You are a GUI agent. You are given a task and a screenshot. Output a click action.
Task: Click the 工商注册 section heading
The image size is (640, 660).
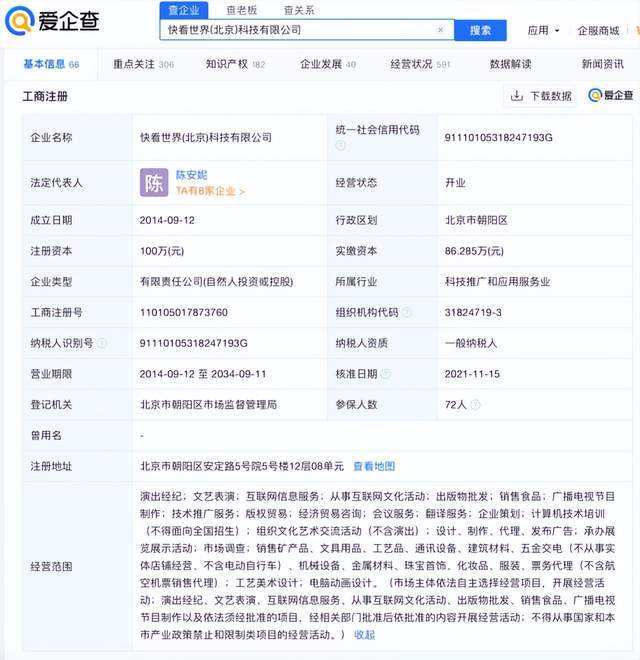[45, 96]
